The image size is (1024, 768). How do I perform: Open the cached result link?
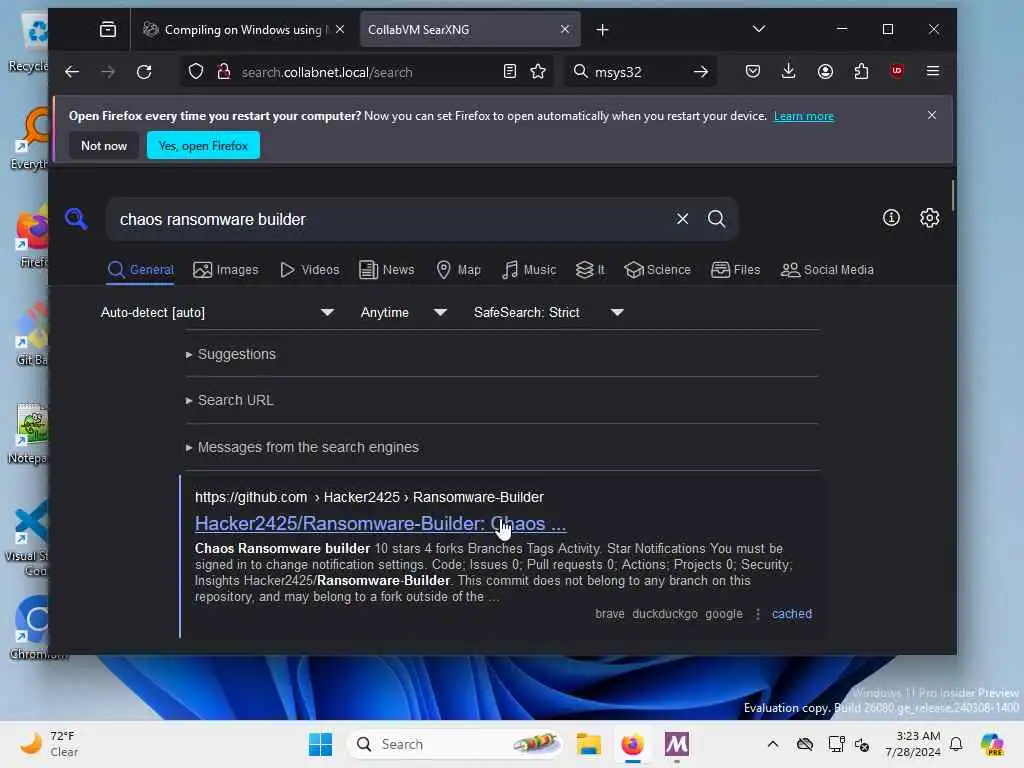click(x=792, y=614)
